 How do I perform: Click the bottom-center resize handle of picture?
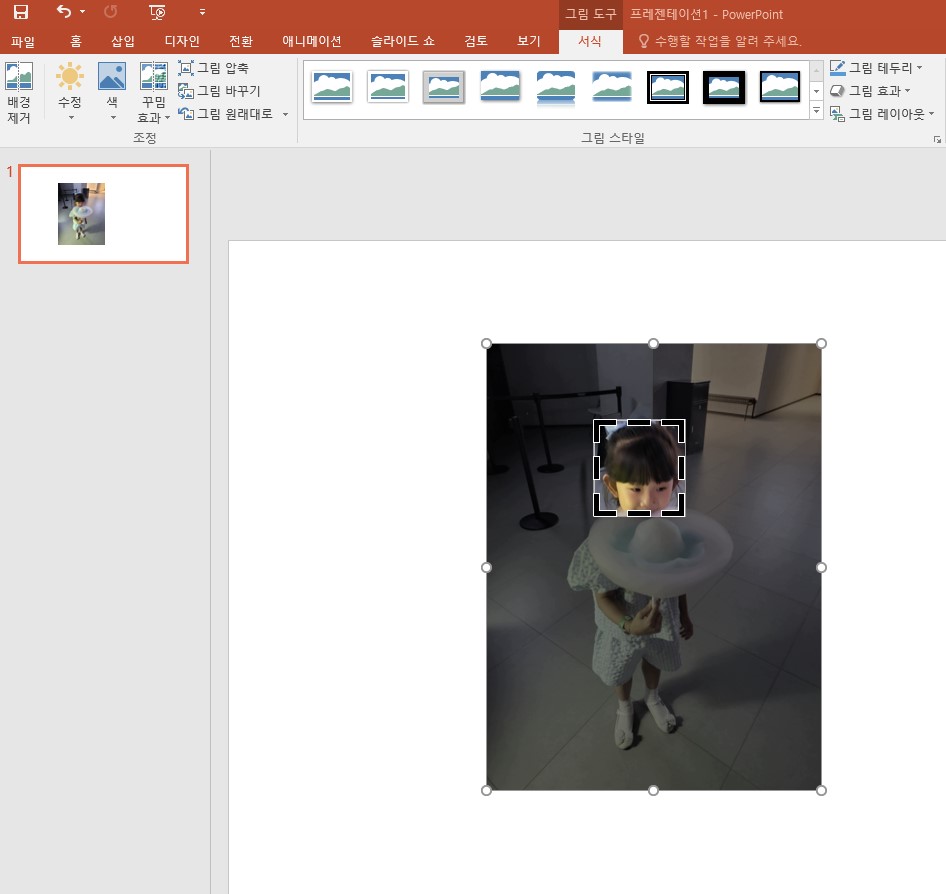click(653, 790)
